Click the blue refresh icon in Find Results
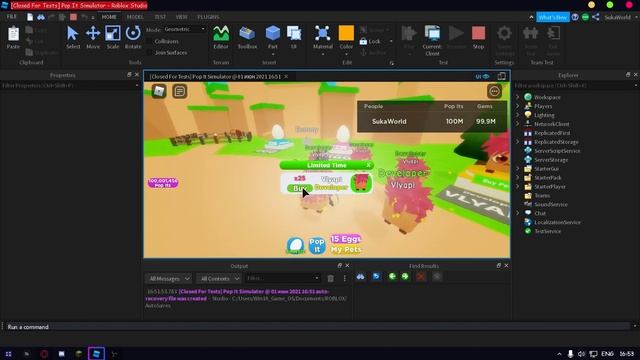 pos(376,276)
